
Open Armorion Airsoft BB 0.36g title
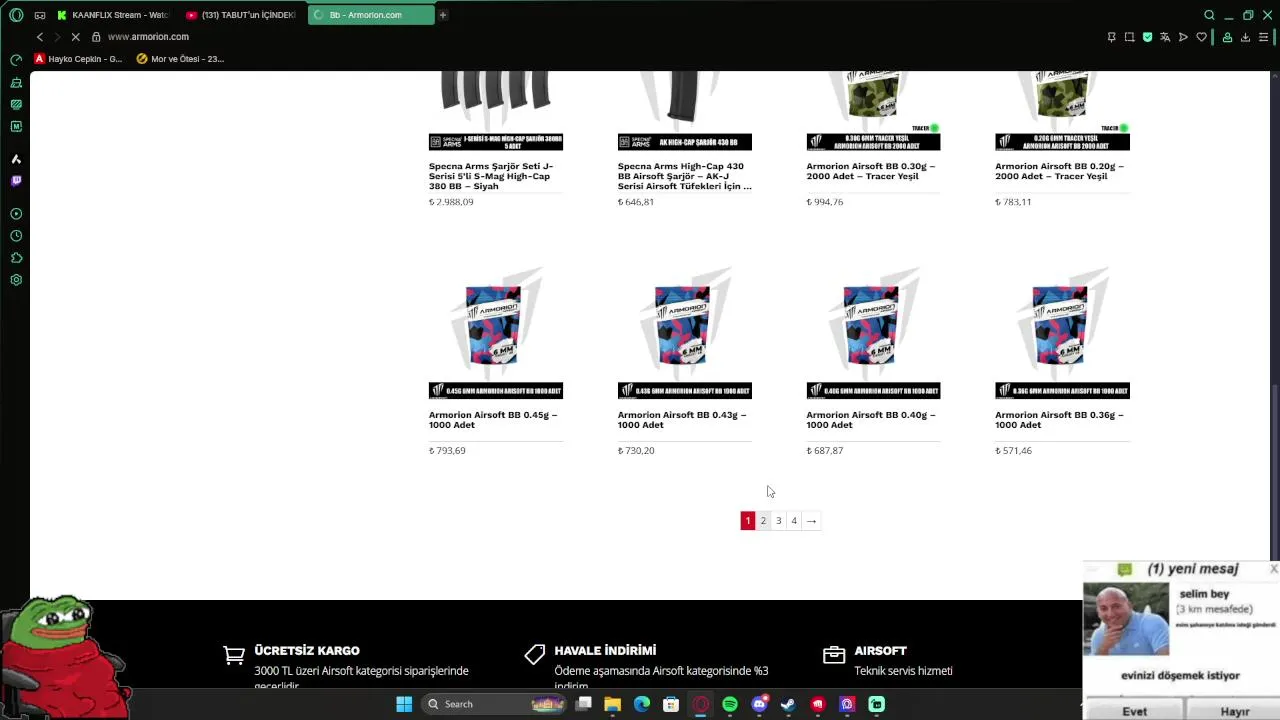coord(1059,420)
